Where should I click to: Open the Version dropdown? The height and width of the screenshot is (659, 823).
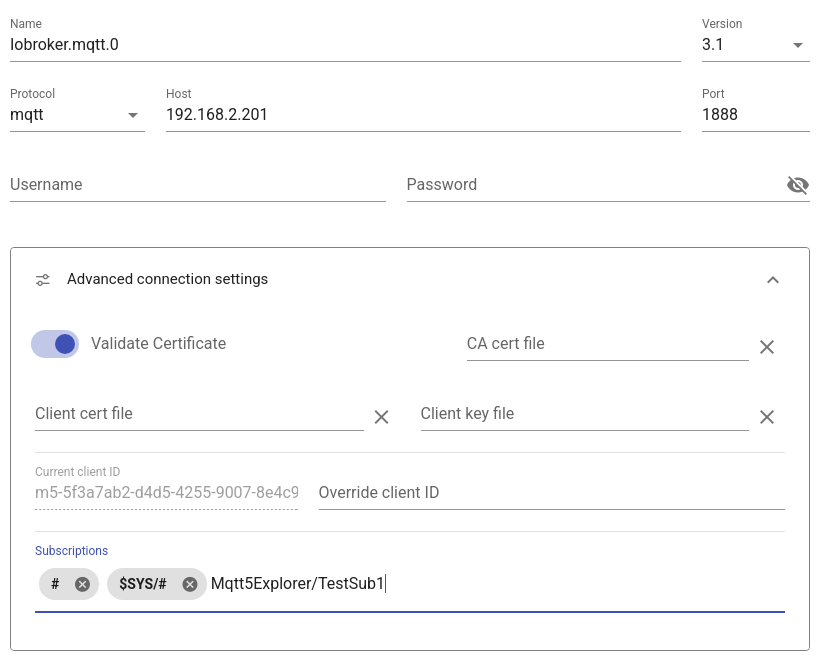tap(755, 45)
